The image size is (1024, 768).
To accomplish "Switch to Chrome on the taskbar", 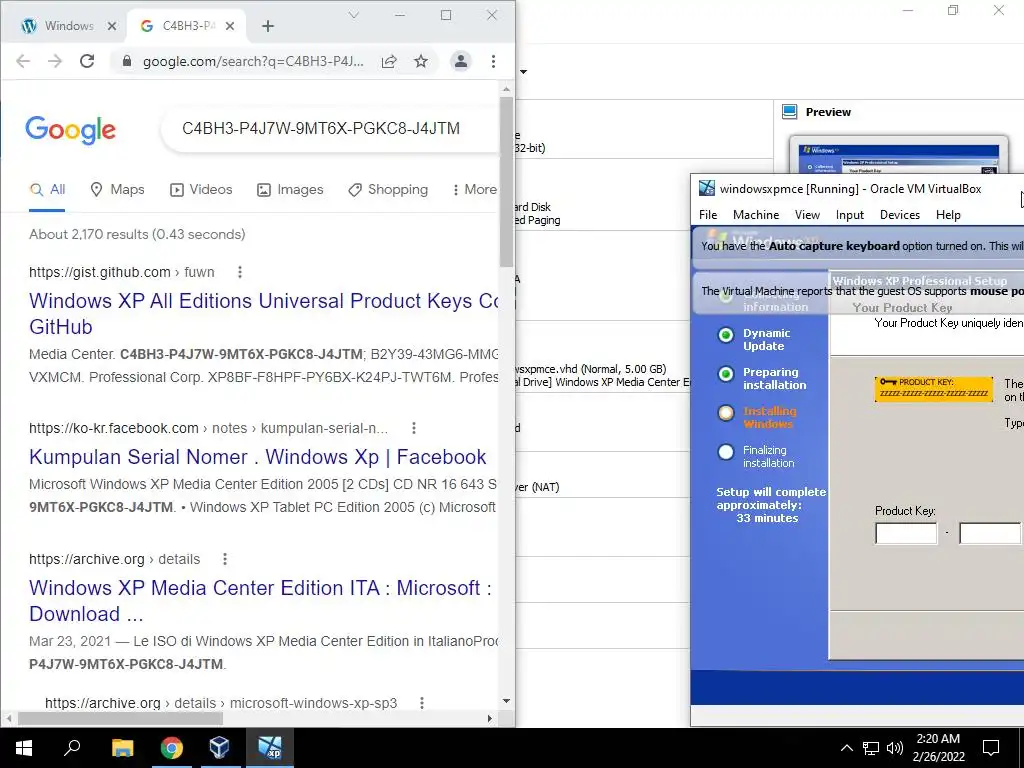I will pyautogui.click(x=172, y=748).
